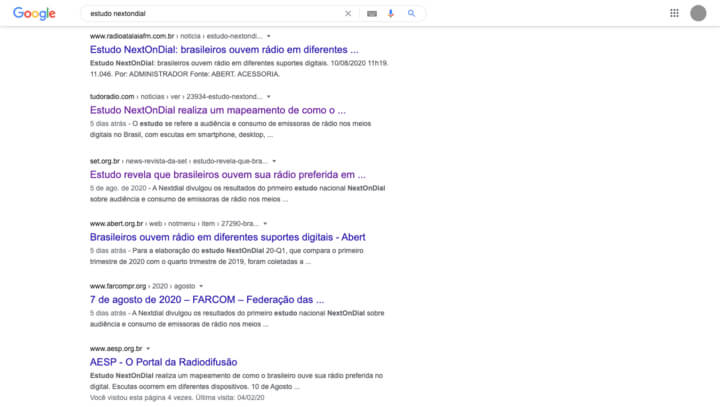The height and width of the screenshot is (407, 720).
Task: Open 'Estudo NextOnDial: brasileiros ouvem rádio' result
Action: coord(224,50)
